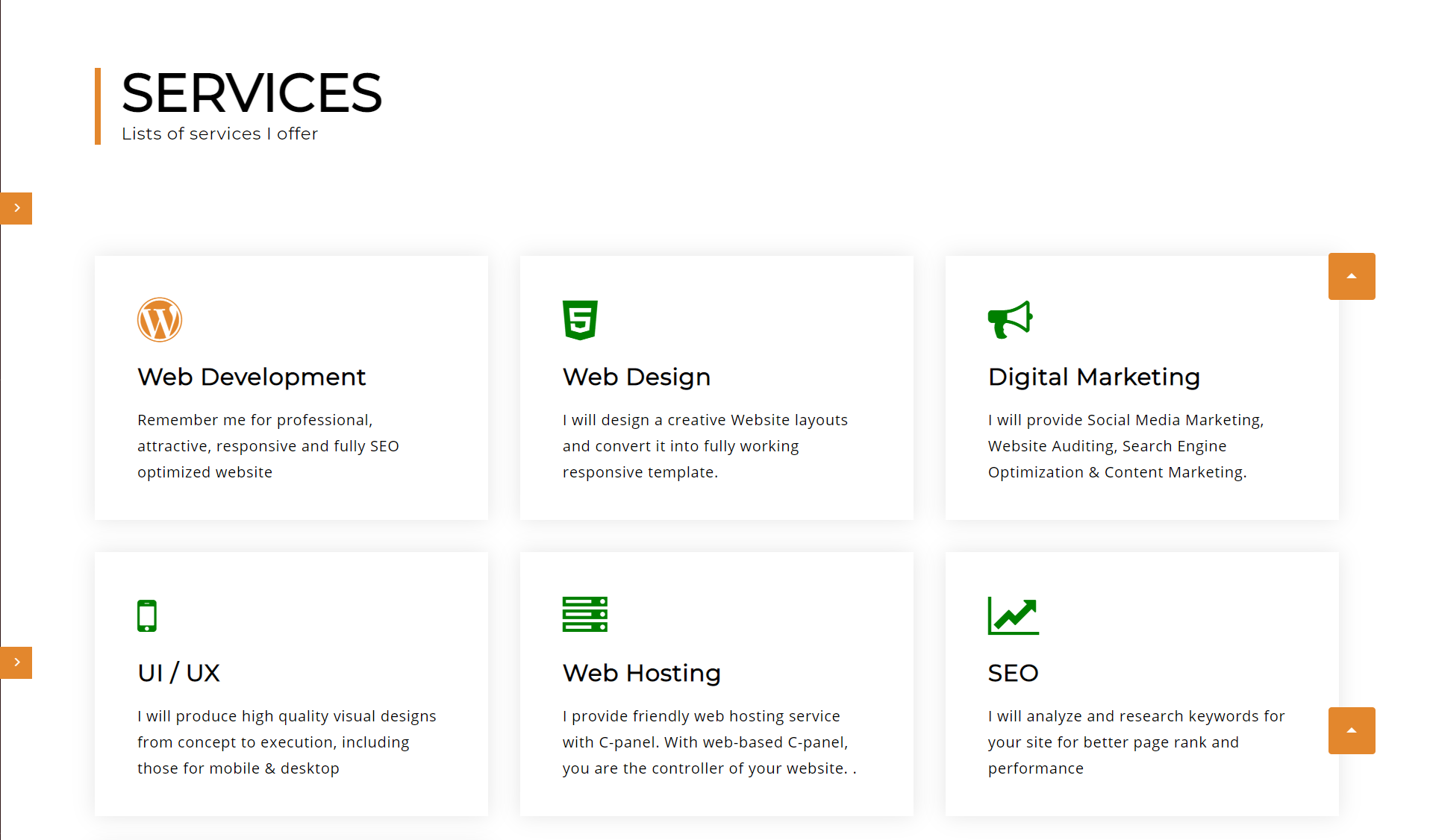Click the line chart icon above SEO
Screen dimensions: 1430x840
click(x=1013, y=615)
